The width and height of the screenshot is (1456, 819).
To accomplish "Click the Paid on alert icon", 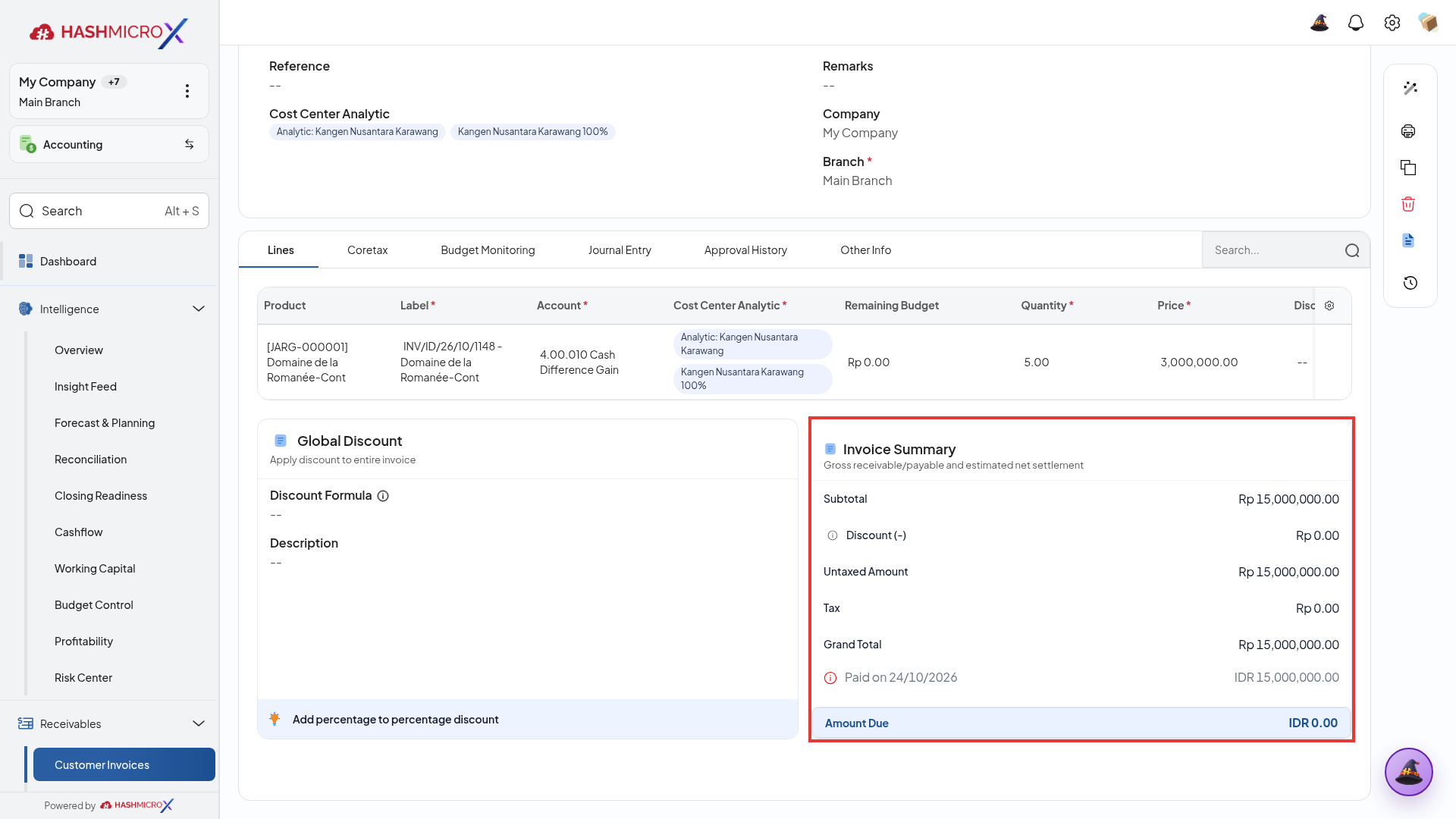I will 830,678.
